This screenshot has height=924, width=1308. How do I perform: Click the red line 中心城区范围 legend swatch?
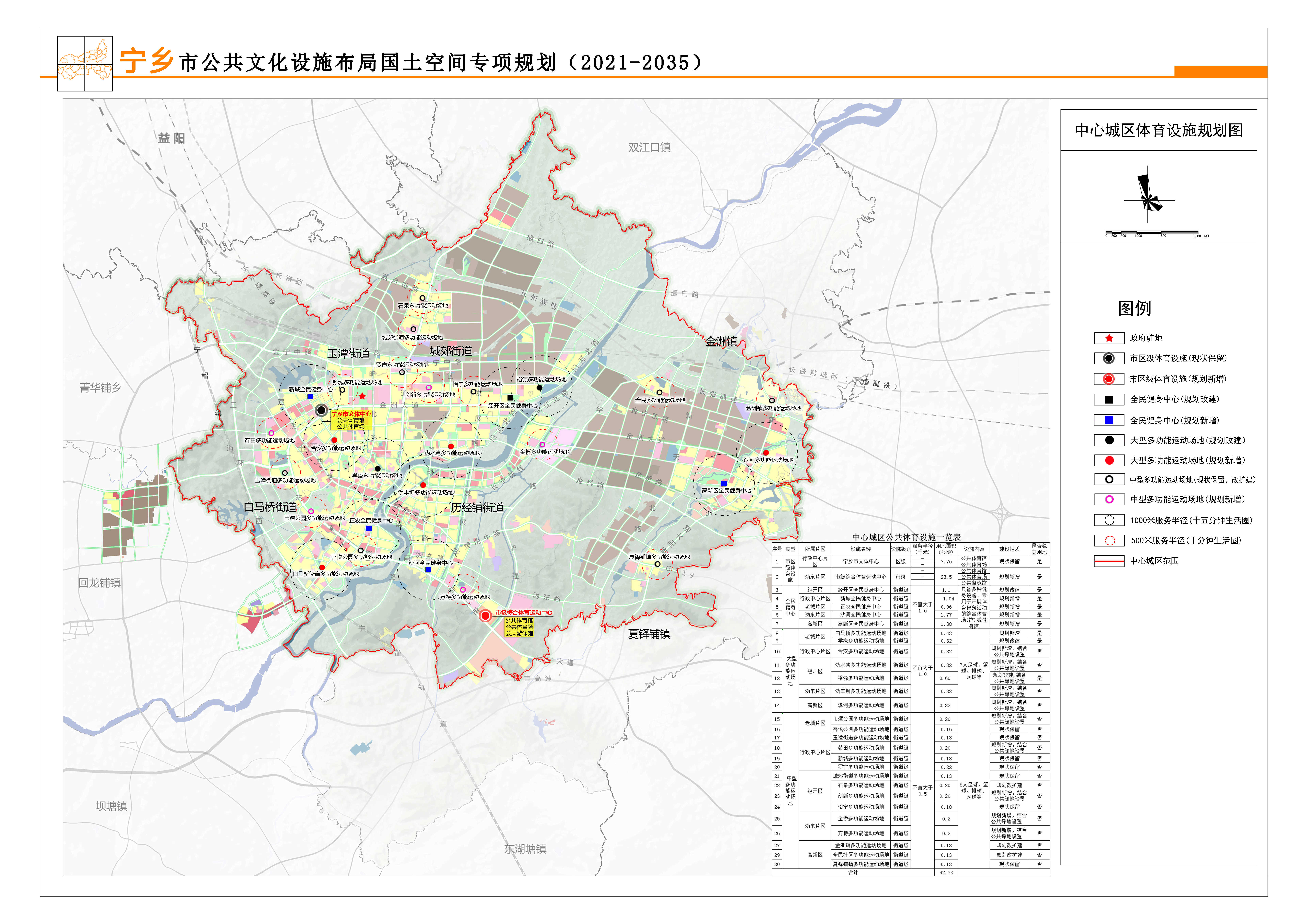(x=1109, y=561)
